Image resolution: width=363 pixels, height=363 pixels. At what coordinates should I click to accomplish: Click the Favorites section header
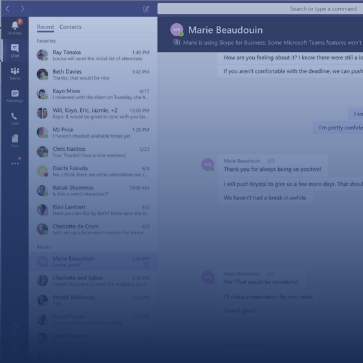(46, 41)
